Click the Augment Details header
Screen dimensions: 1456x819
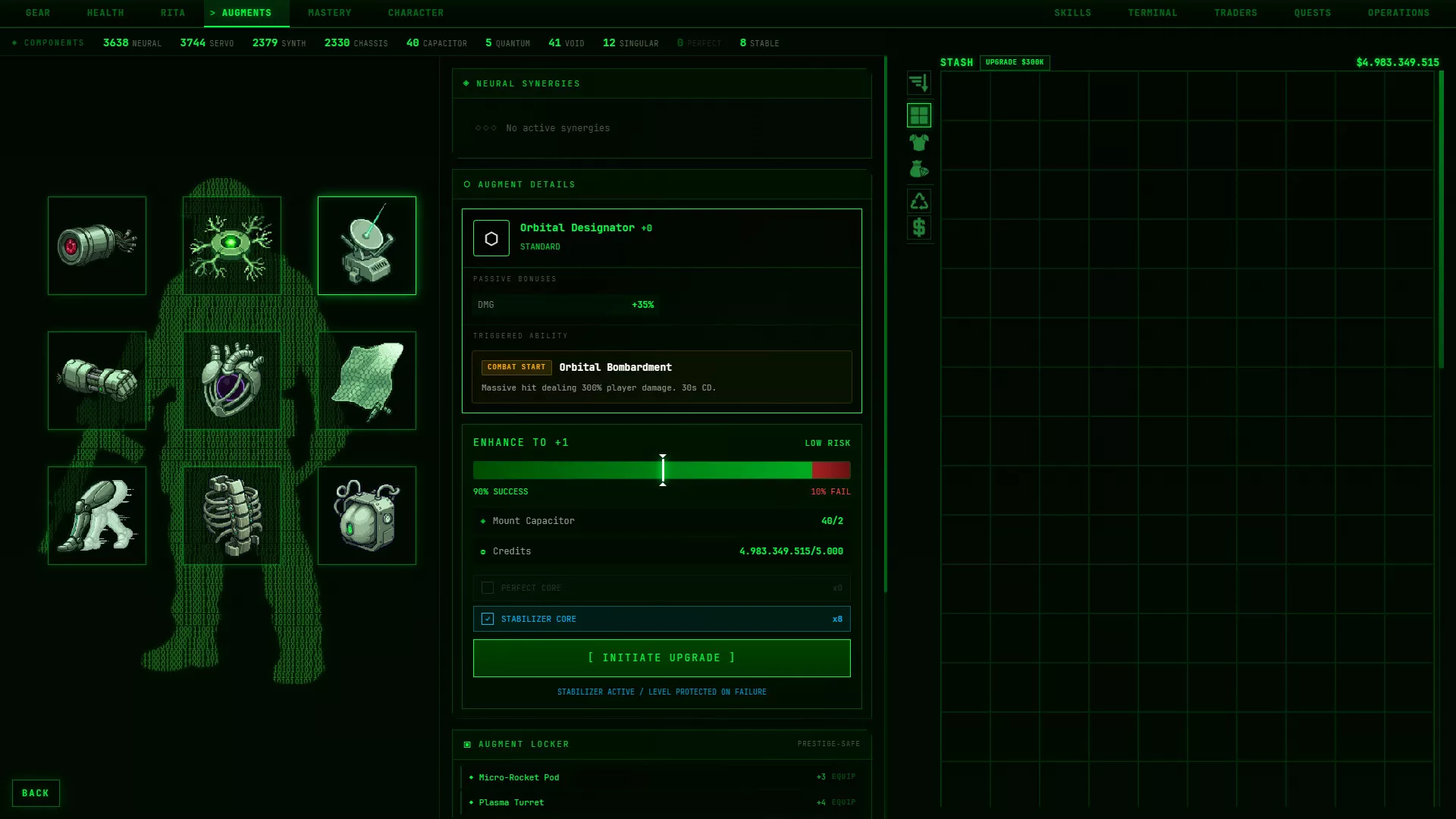662,184
